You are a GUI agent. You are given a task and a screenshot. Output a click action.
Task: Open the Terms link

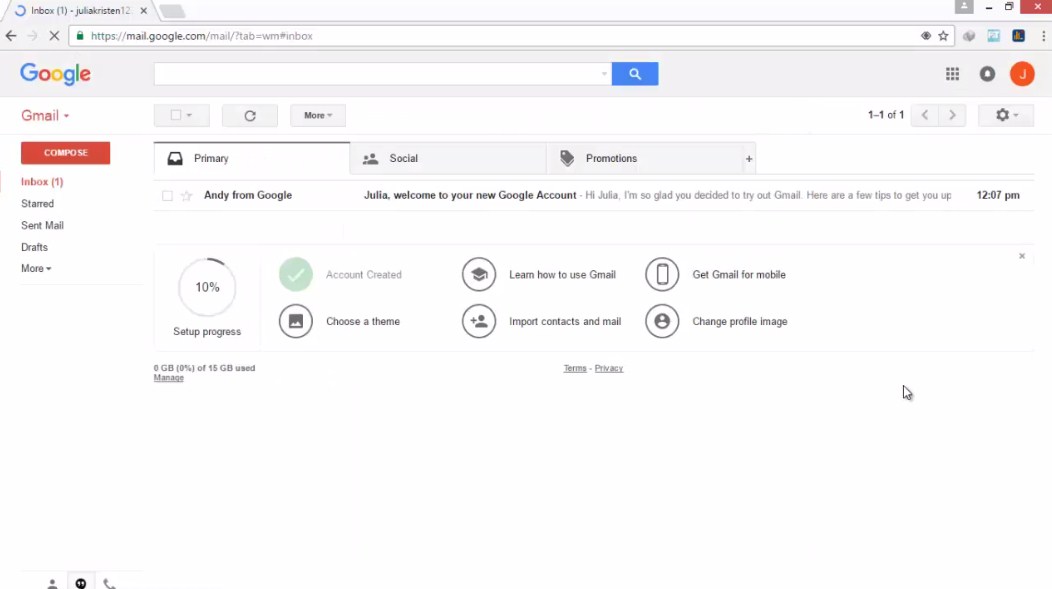(x=575, y=368)
